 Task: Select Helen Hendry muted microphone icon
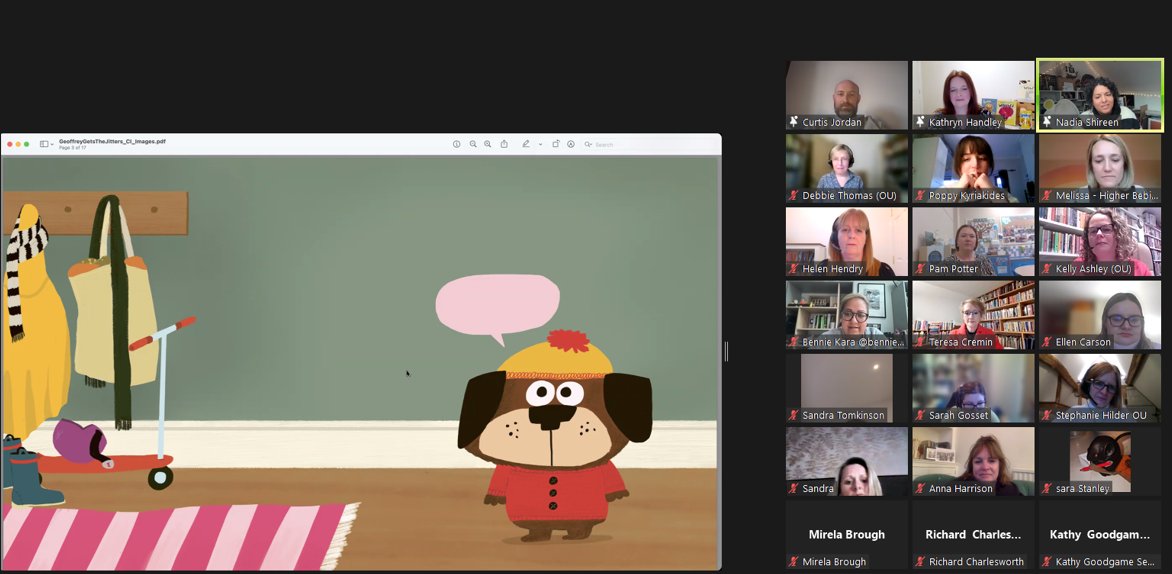point(794,268)
